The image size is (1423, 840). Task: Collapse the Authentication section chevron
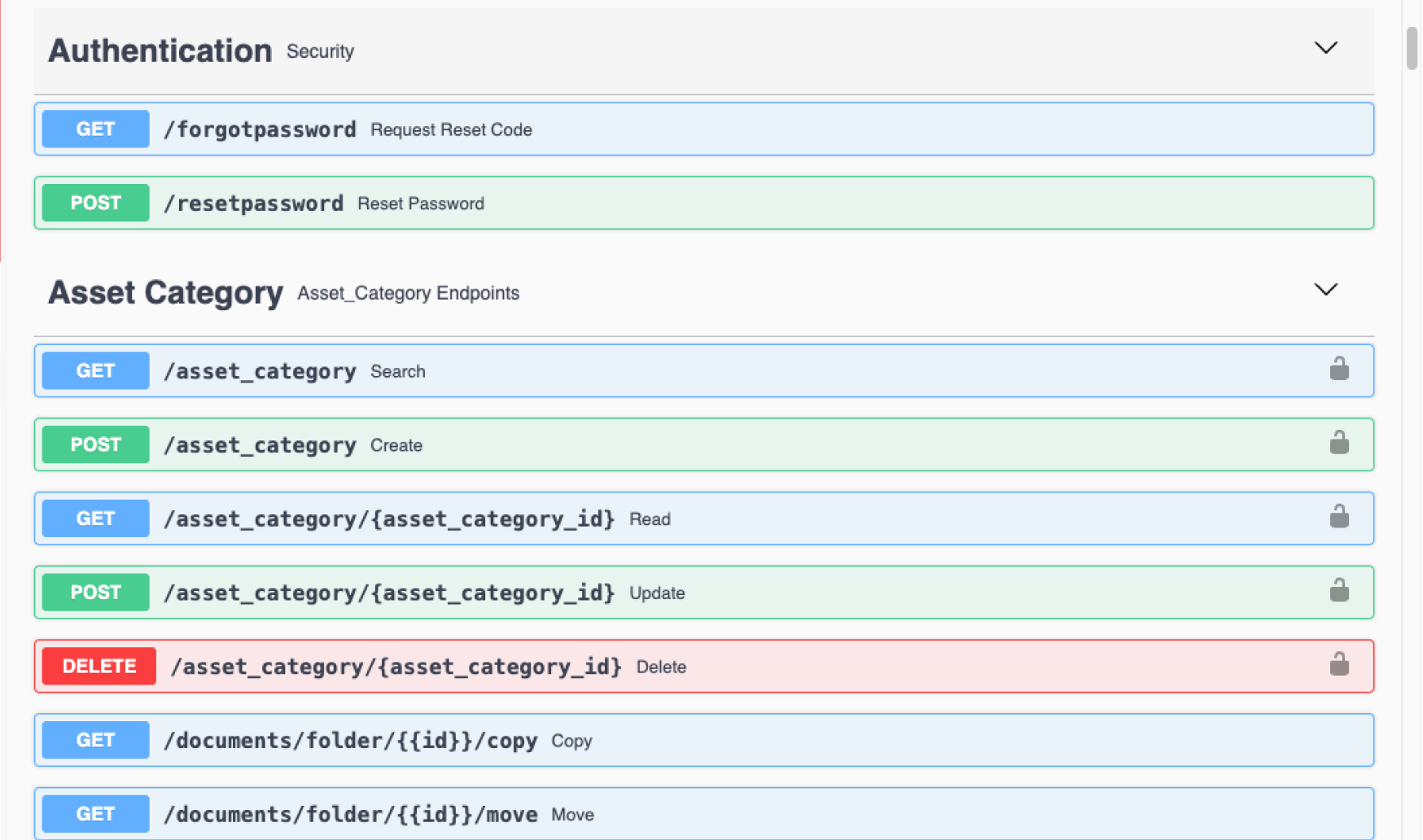pyautogui.click(x=1326, y=48)
